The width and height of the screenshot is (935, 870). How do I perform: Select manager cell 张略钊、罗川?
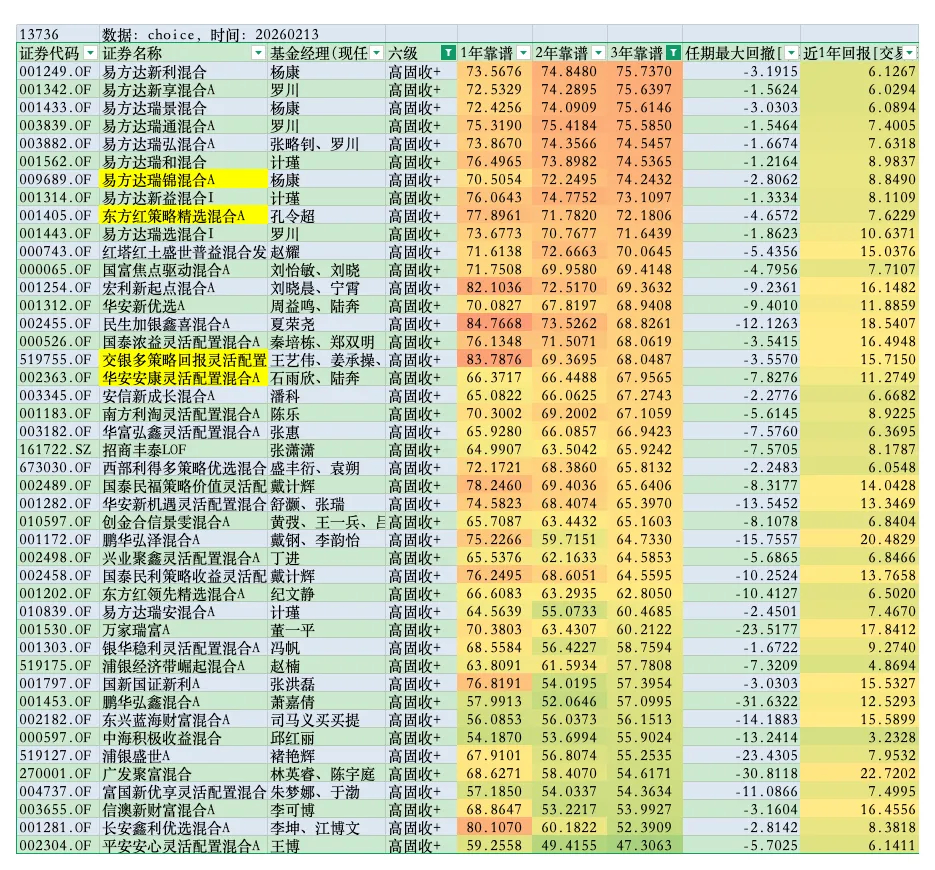[326, 144]
